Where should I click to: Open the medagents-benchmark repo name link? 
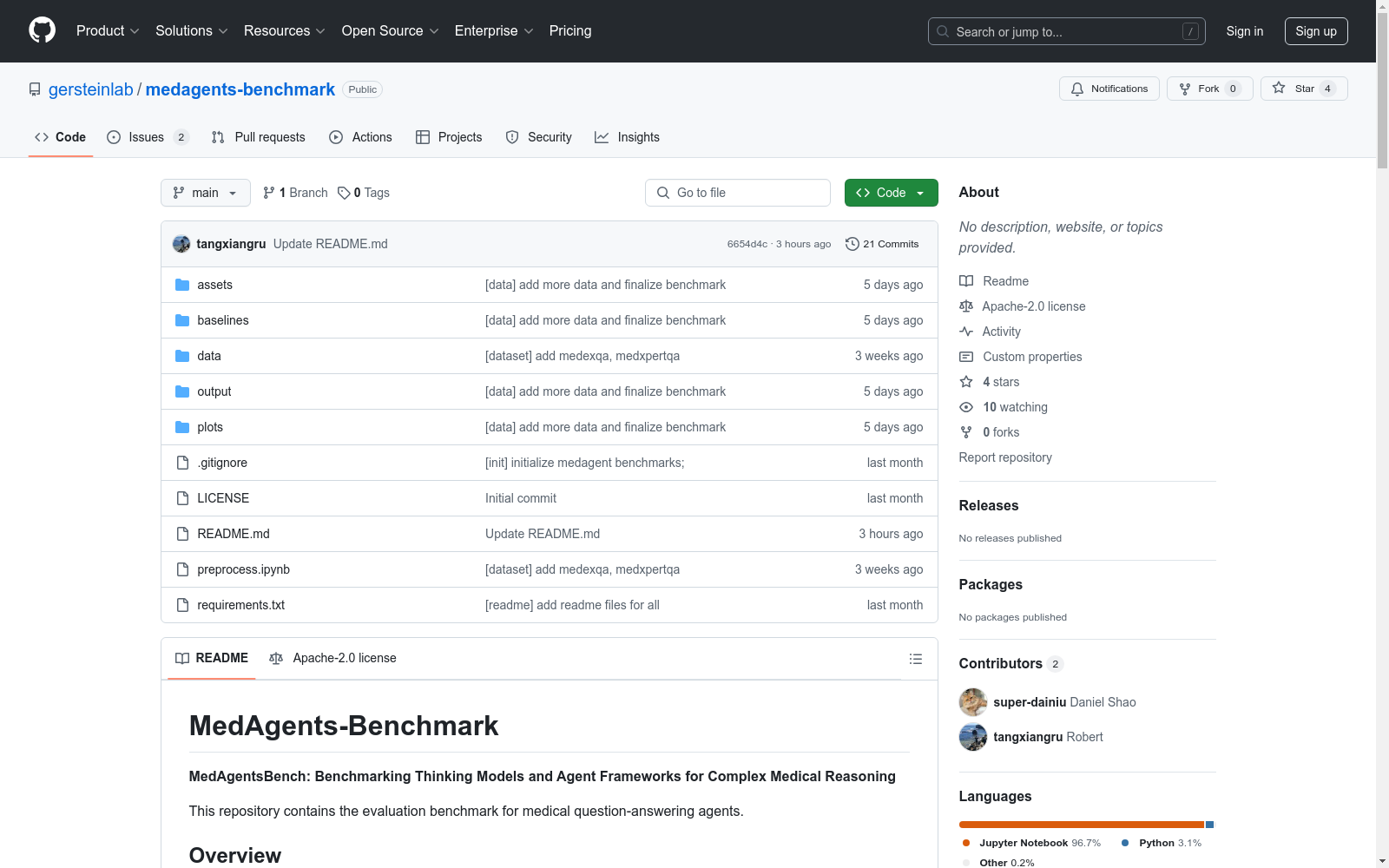[240, 89]
